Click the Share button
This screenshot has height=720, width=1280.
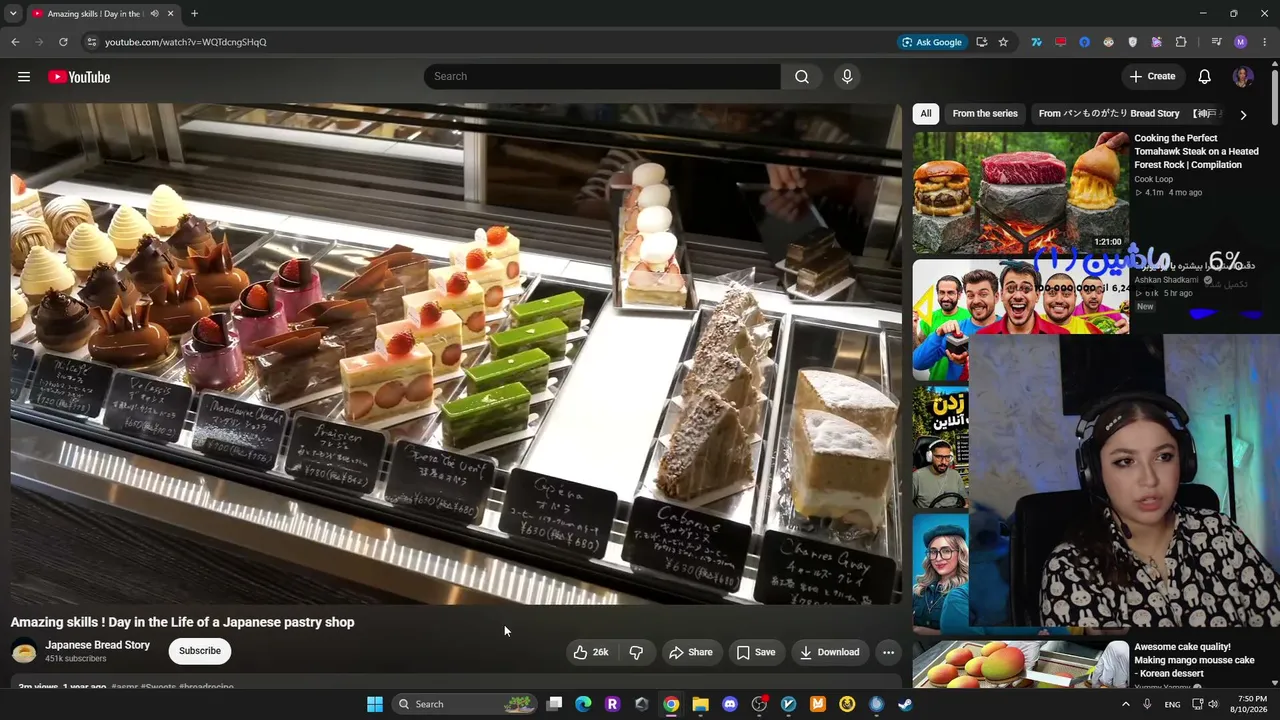pos(691,652)
